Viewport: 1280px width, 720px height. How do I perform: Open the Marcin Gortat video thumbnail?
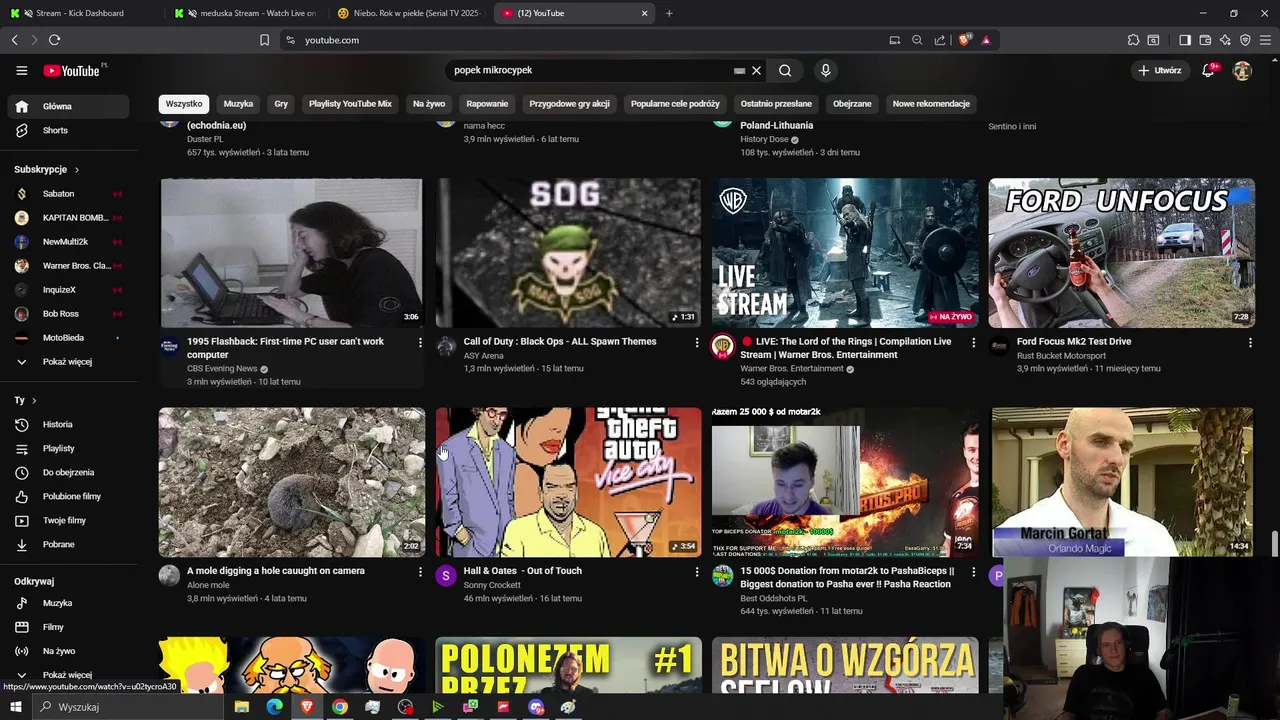(1121, 482)
